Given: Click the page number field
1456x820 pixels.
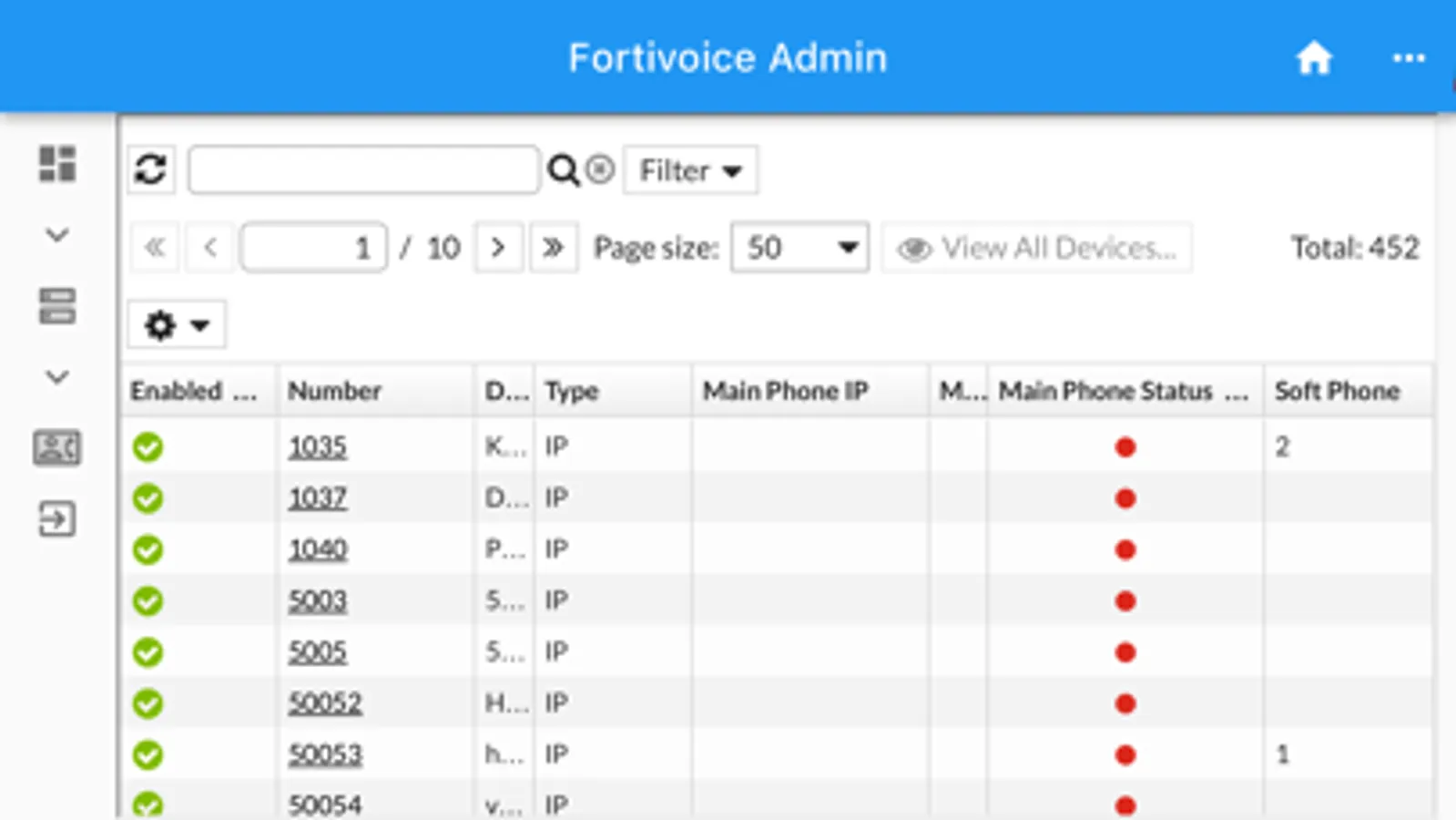Looking at the screenshot, I should 314,248.
